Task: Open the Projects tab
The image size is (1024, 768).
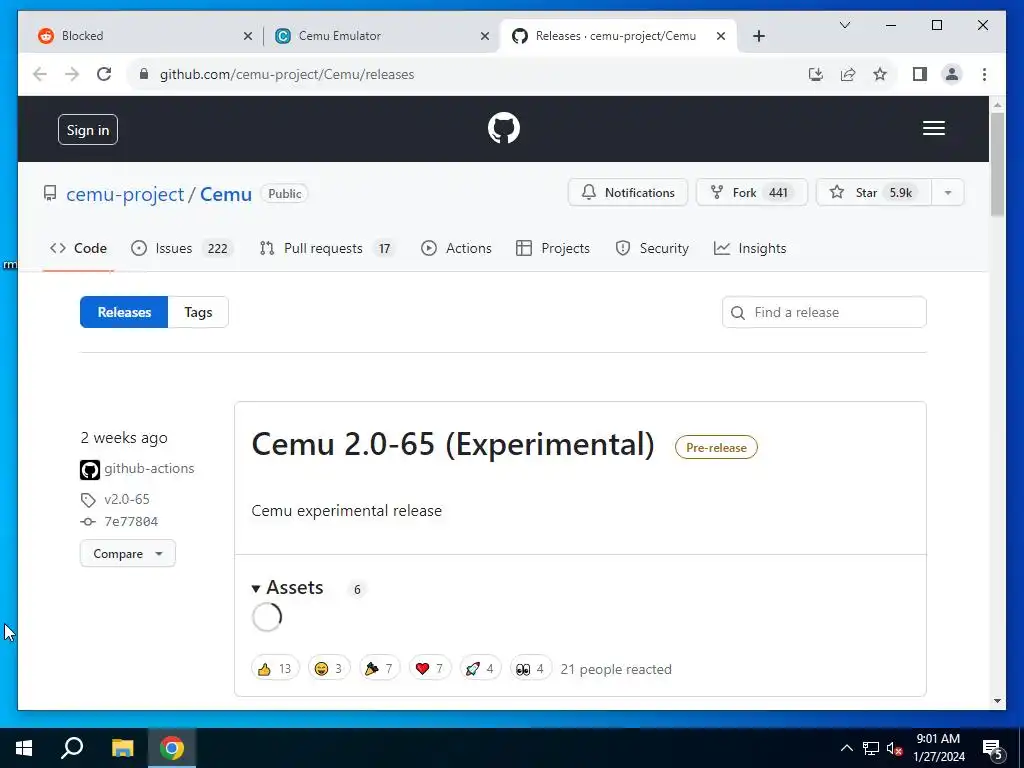Action: tap(552, 248)
